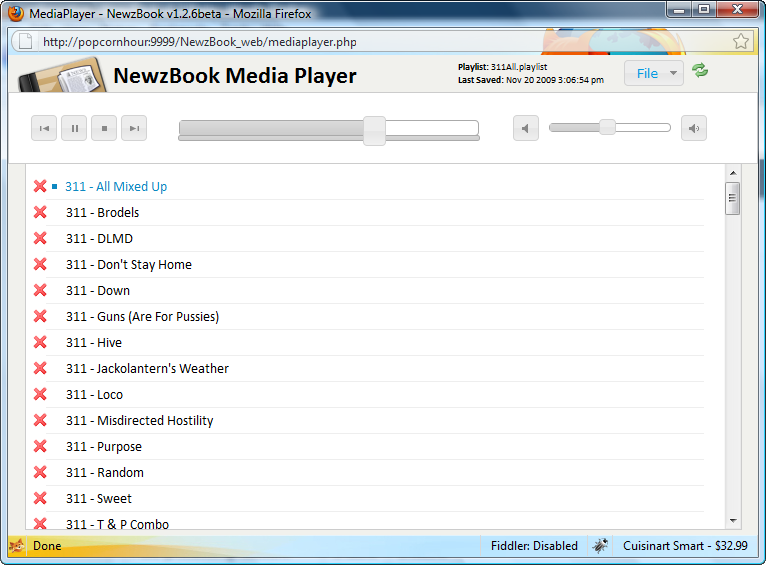The image size is (766, 565).
Task: Click the Playlist: 311All.playlist label
Action: point(502,67)
